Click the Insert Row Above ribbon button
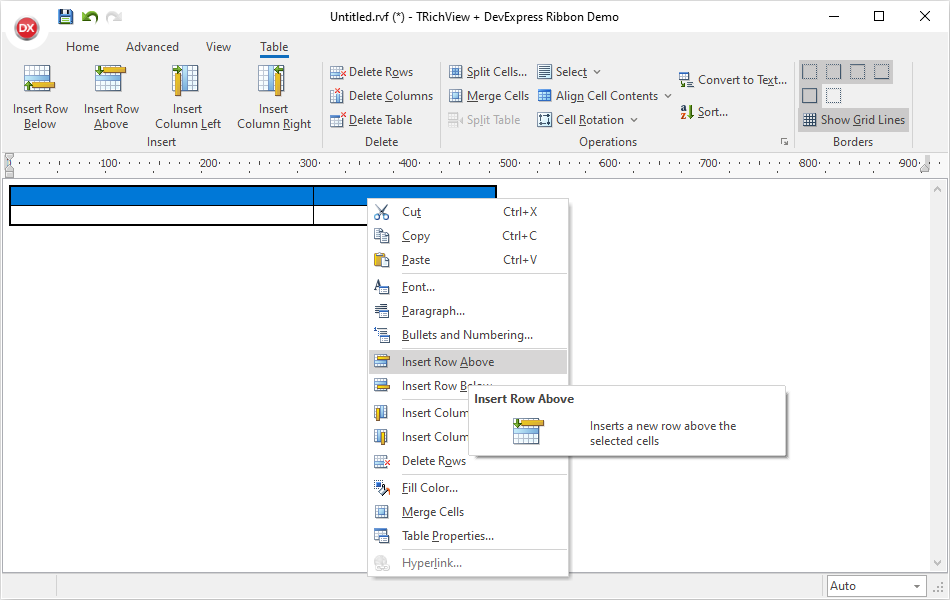Image resolution: width=950 pixels, height=600 pixels. (111, 98)
